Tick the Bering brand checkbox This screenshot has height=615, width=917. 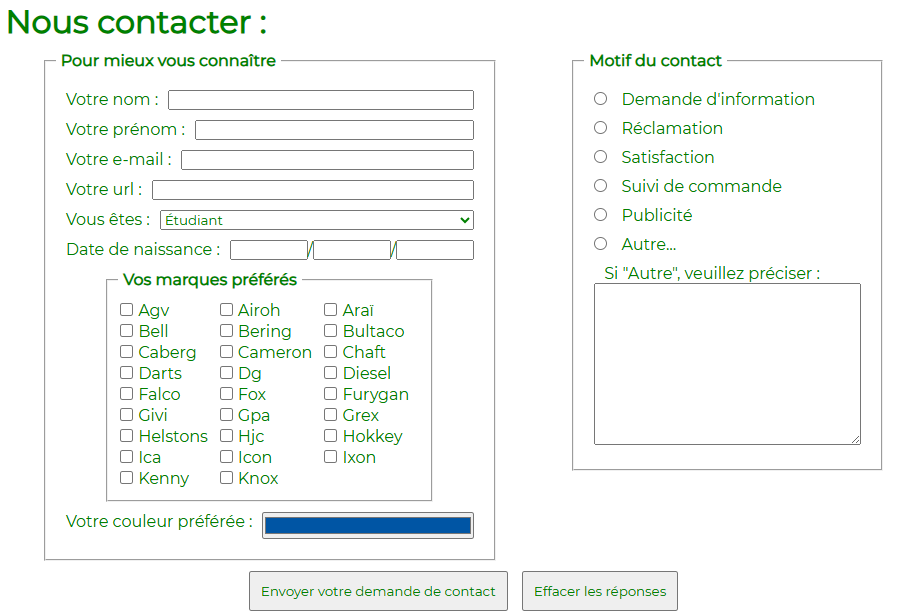tap(227, 331)
